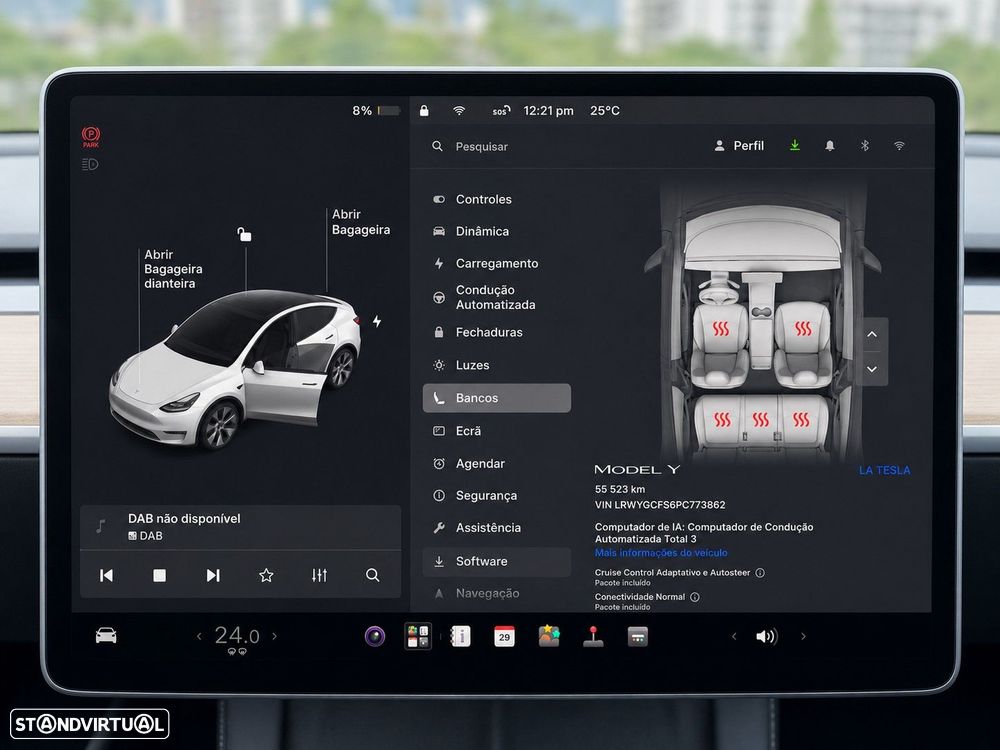
Task: Toggle rear right seat heater
Action: coord(801,420)
